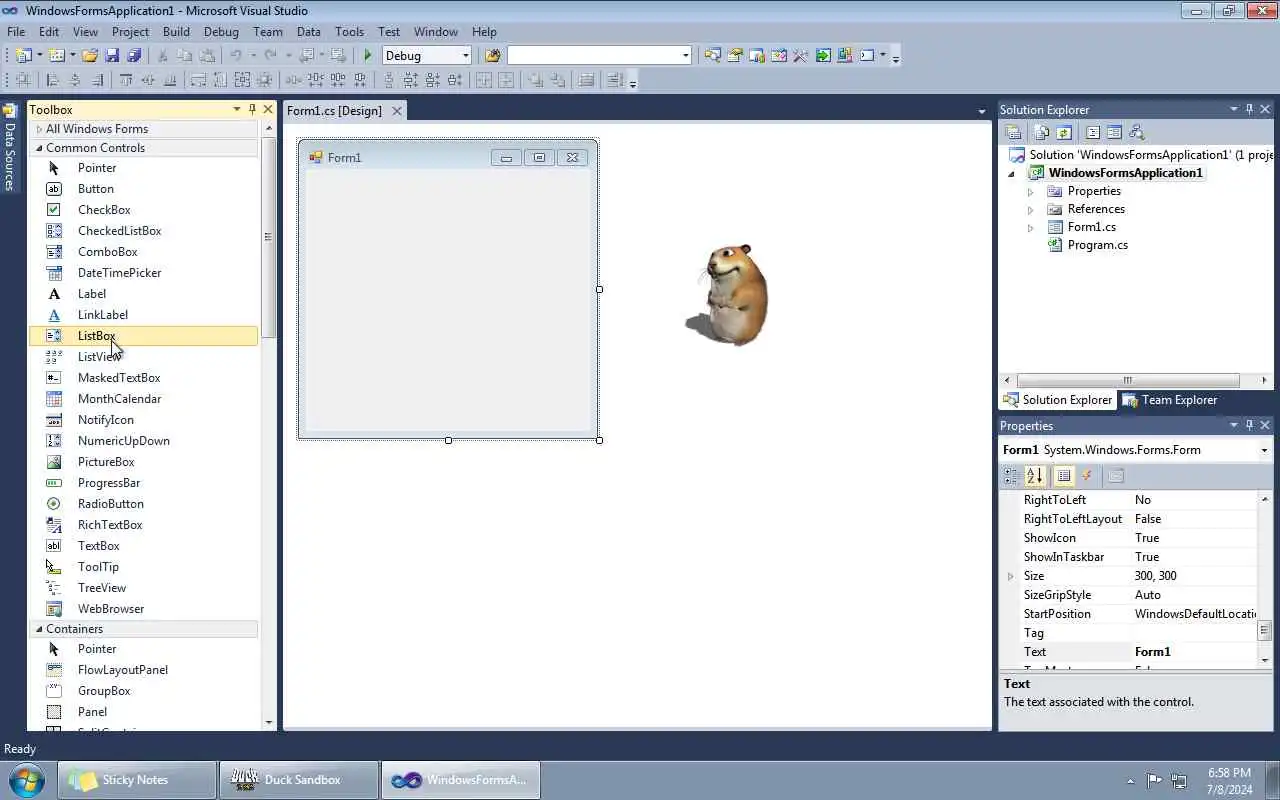The width and height of the screenshot is (1280, 800).
Task: Click the Toolbox vertical scrollbar
Action: coord(268,237)
